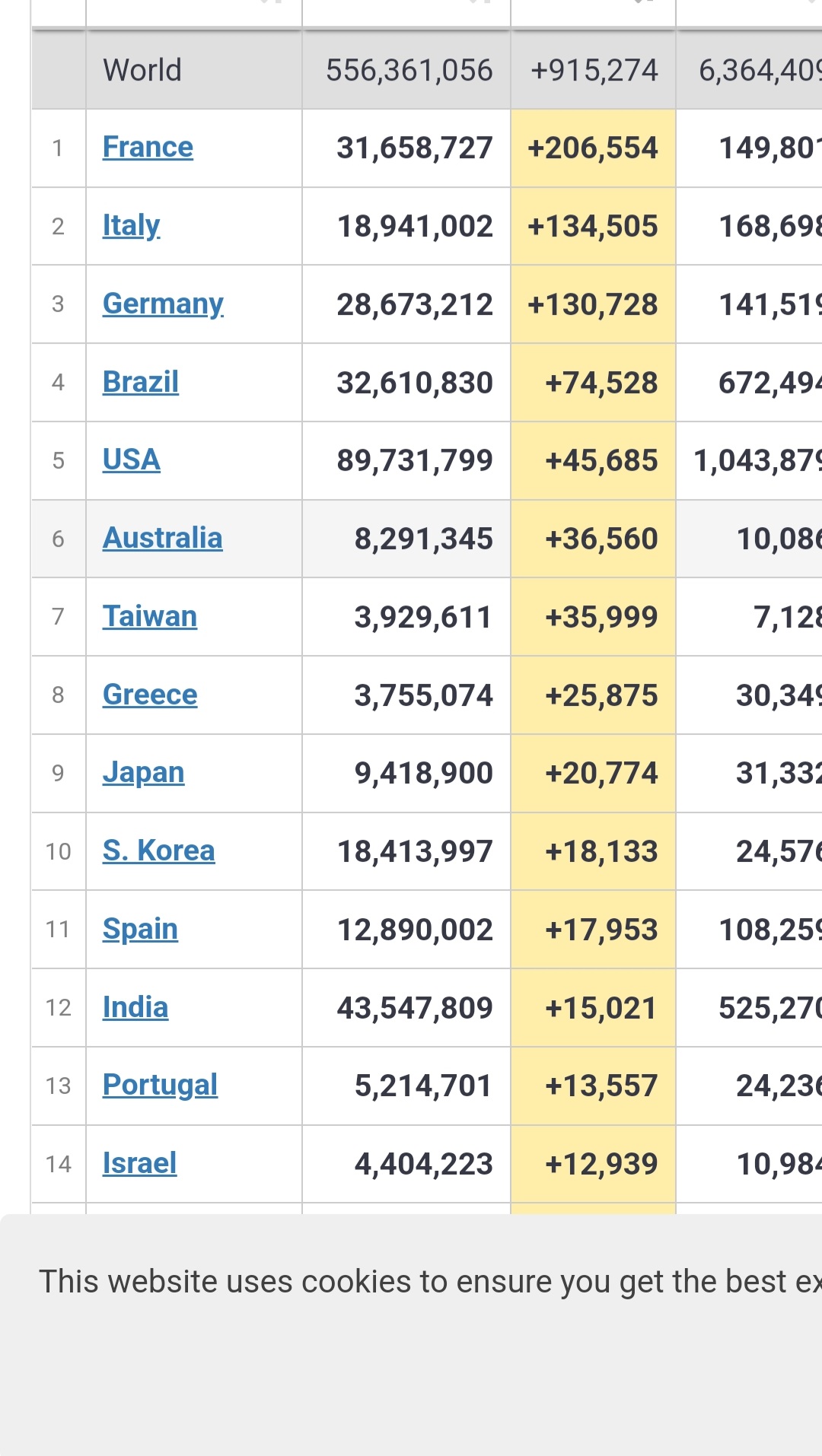Open the India country page
Viewport: 822px width, 1456px height.
coord(135,1007)
